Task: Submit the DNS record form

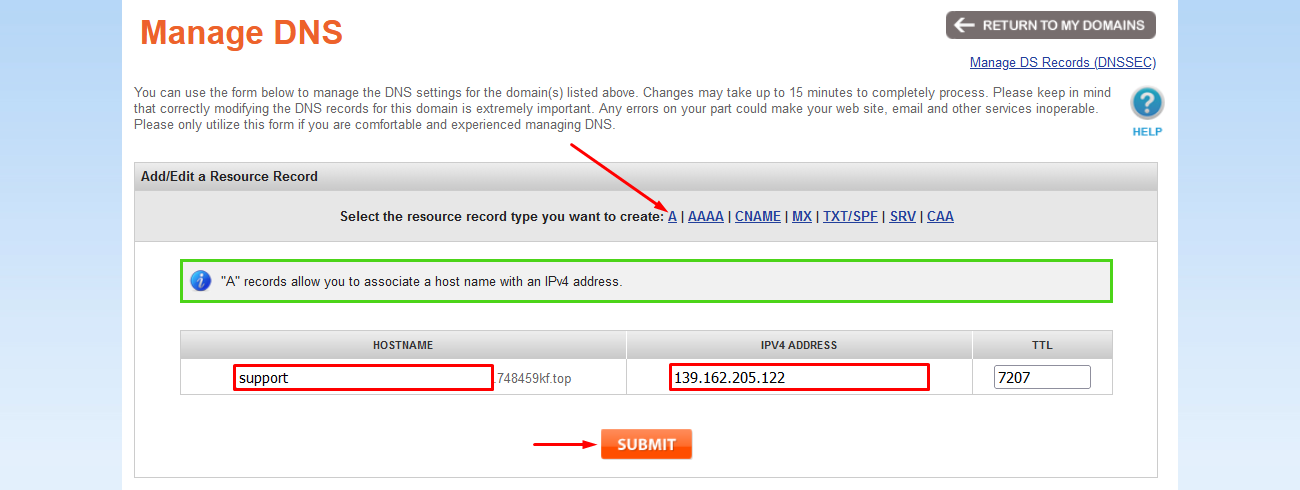Action: (646, 444)
